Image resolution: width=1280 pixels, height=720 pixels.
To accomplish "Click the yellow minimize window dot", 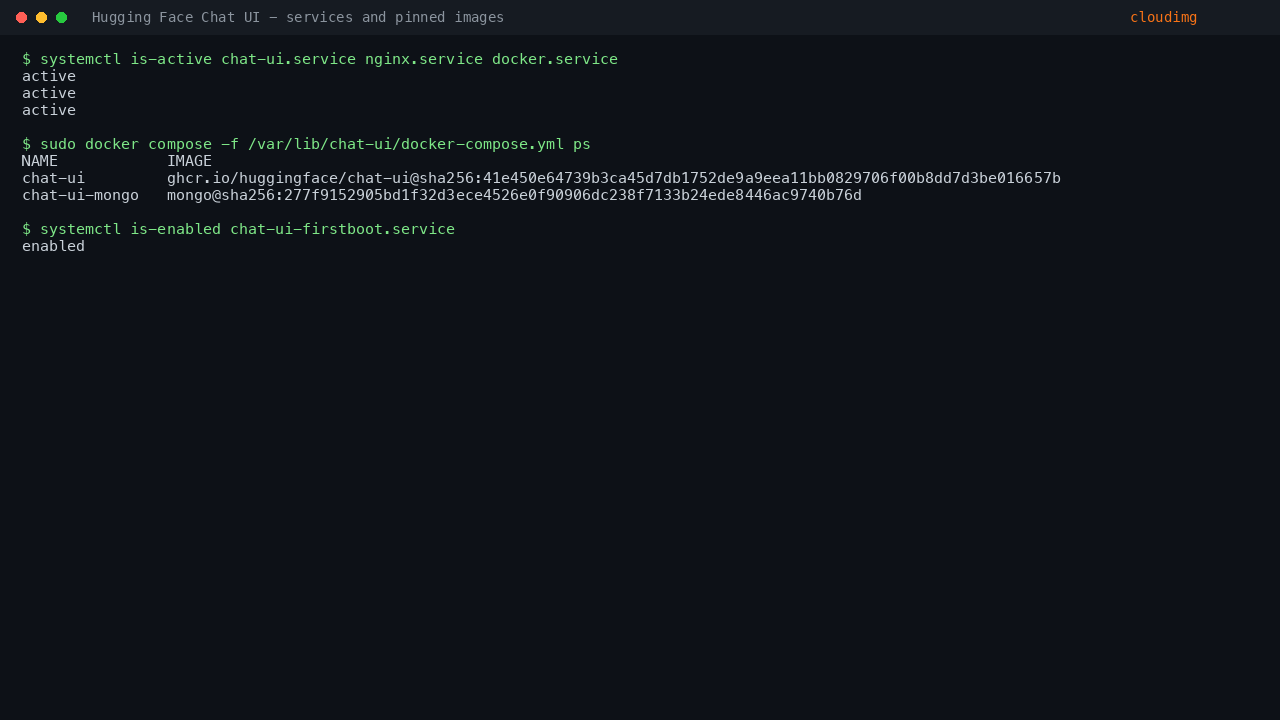I will (x=41, y=17).
